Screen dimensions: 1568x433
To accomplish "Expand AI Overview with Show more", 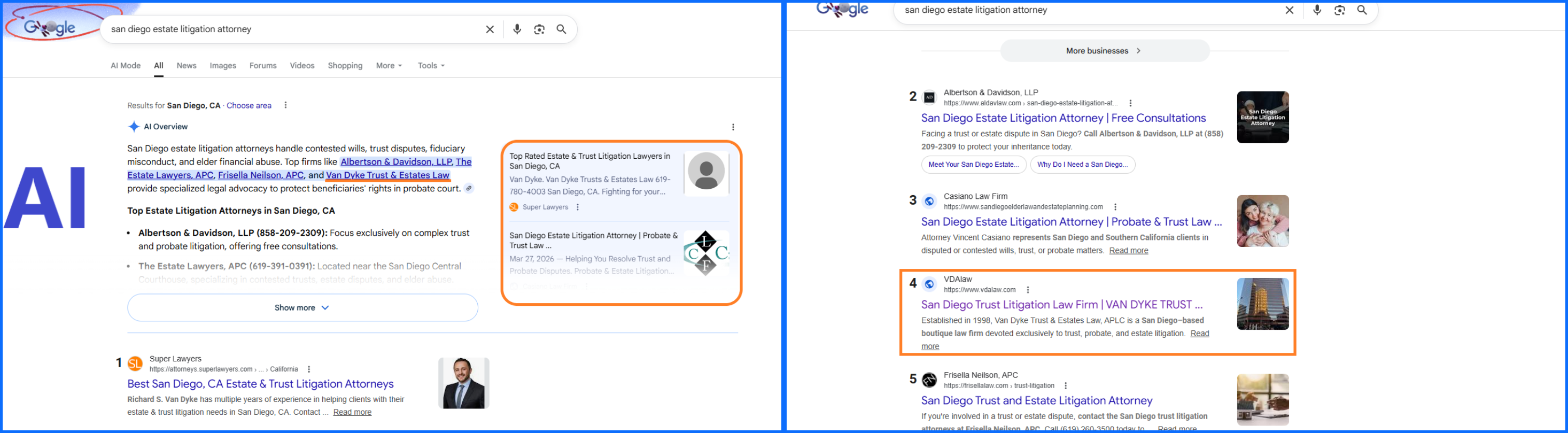I will 302,307.
